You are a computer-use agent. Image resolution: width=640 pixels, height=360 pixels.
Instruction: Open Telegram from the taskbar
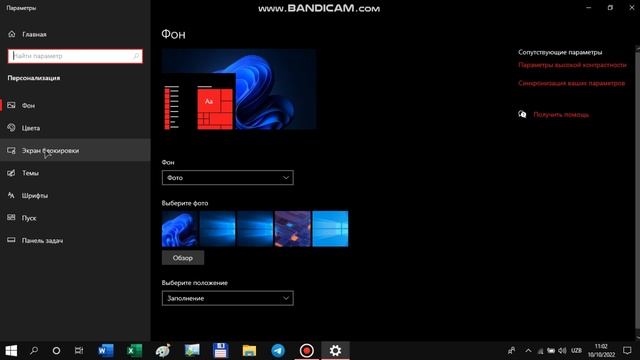click(278, 351)
